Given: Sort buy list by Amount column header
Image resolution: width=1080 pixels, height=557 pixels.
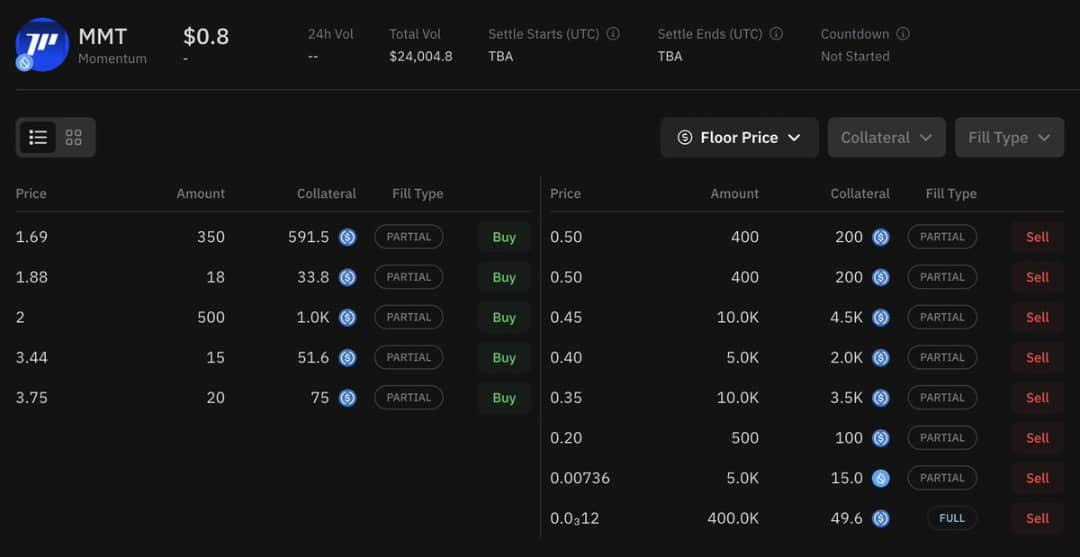Looking at the screenshot, I should [x=200, y=193].
